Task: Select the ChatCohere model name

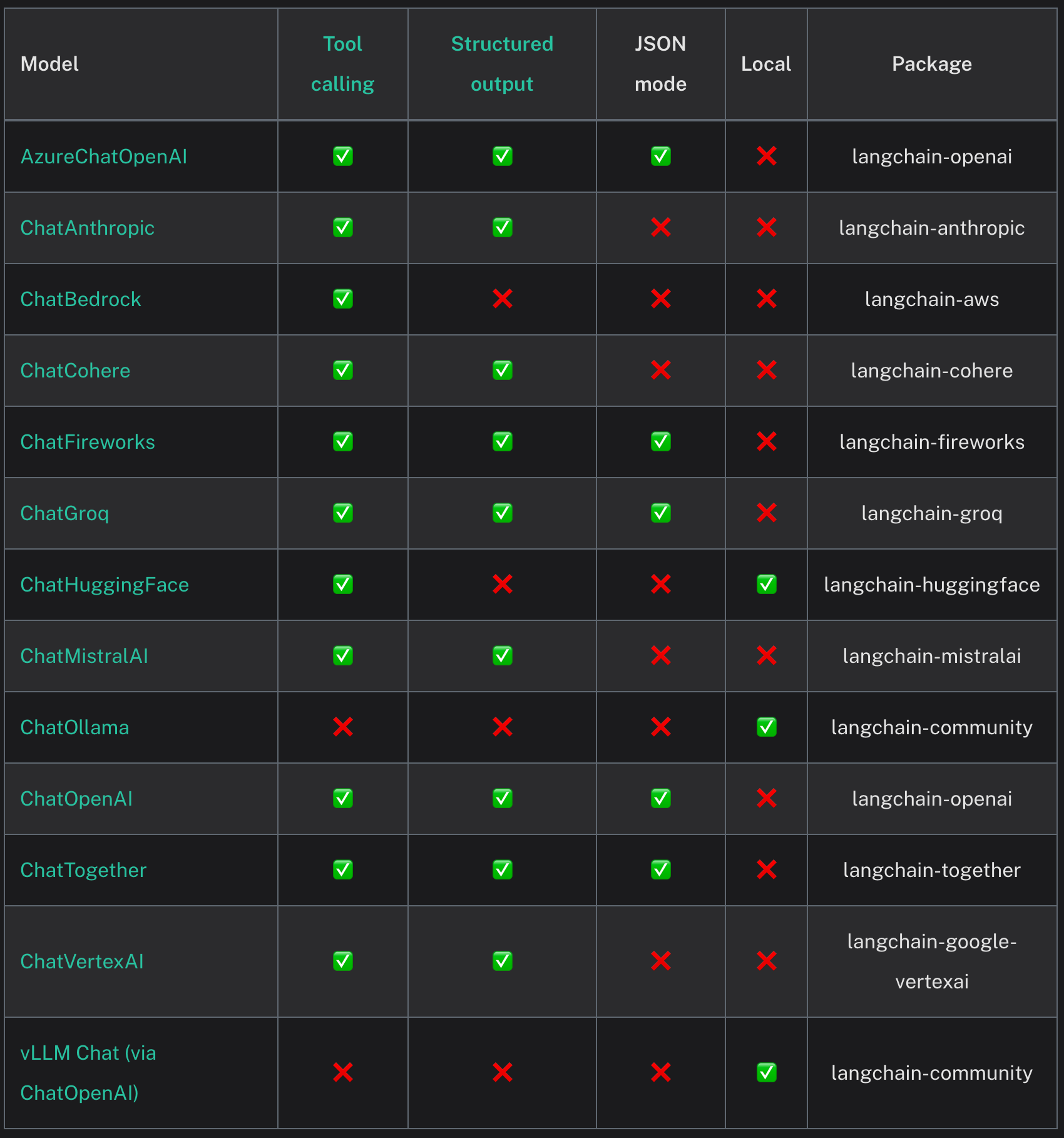Action: click(x=75, y=370)
